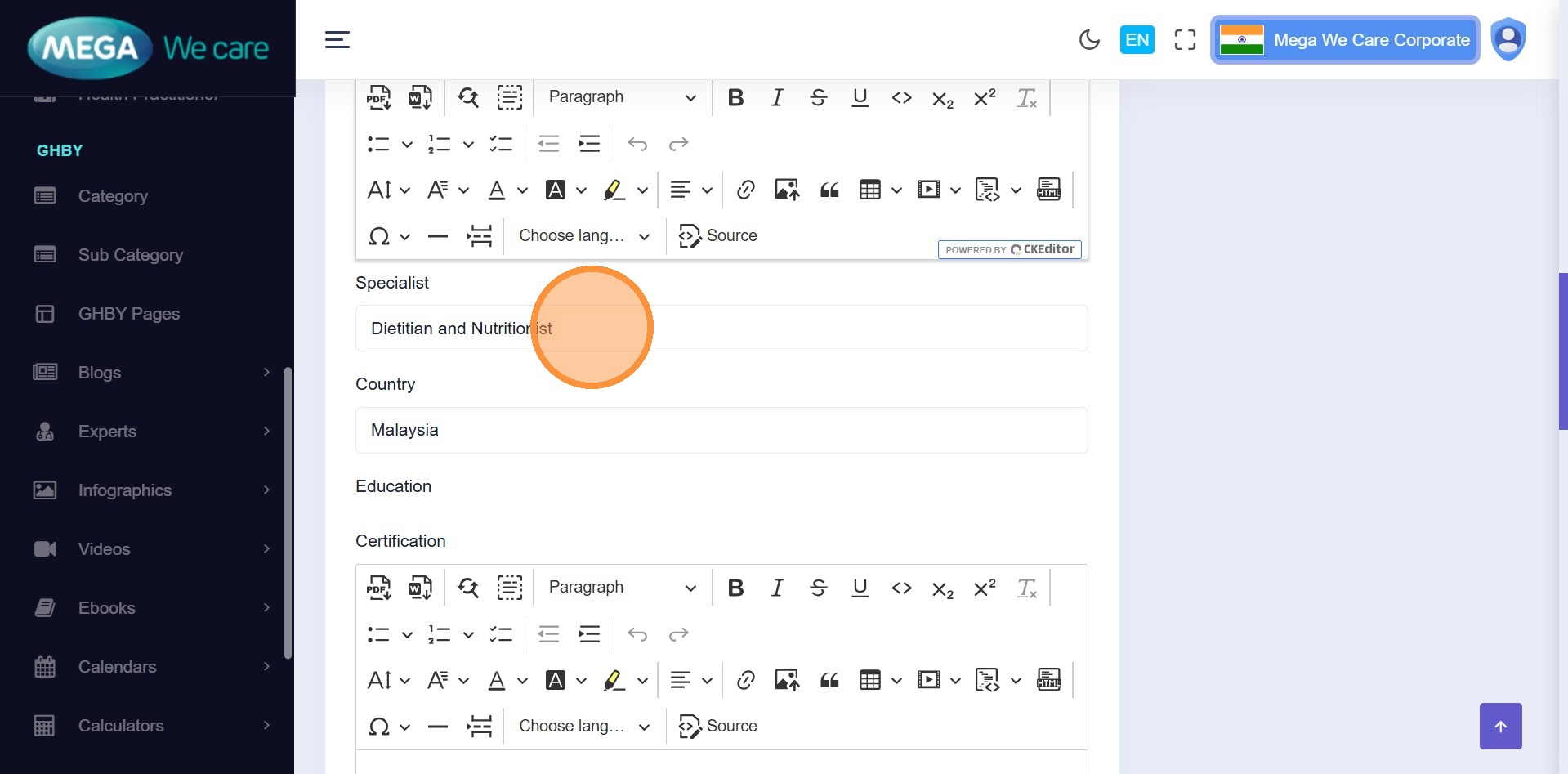Toggle bold formatting in the top editor

coord(735,97)
